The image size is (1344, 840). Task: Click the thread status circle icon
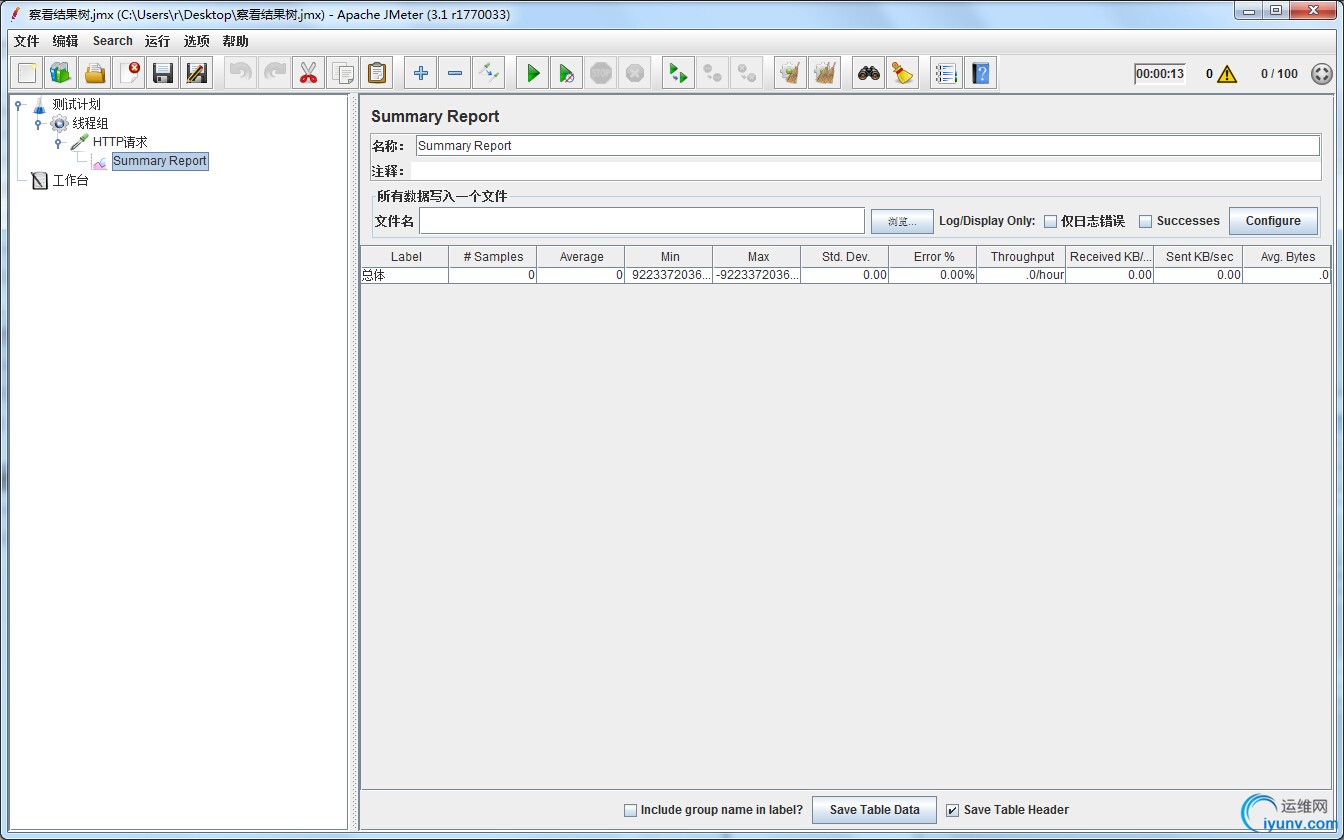[x=1322, y=74]
